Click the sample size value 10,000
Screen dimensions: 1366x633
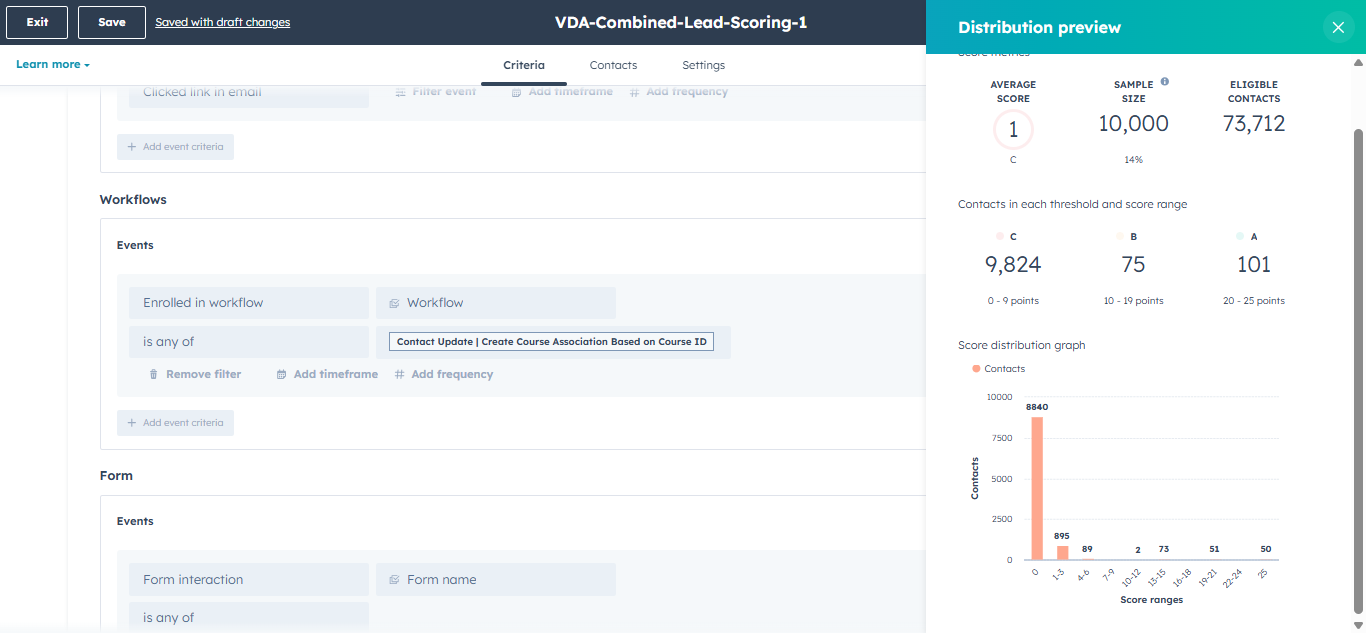[1133, 124]
